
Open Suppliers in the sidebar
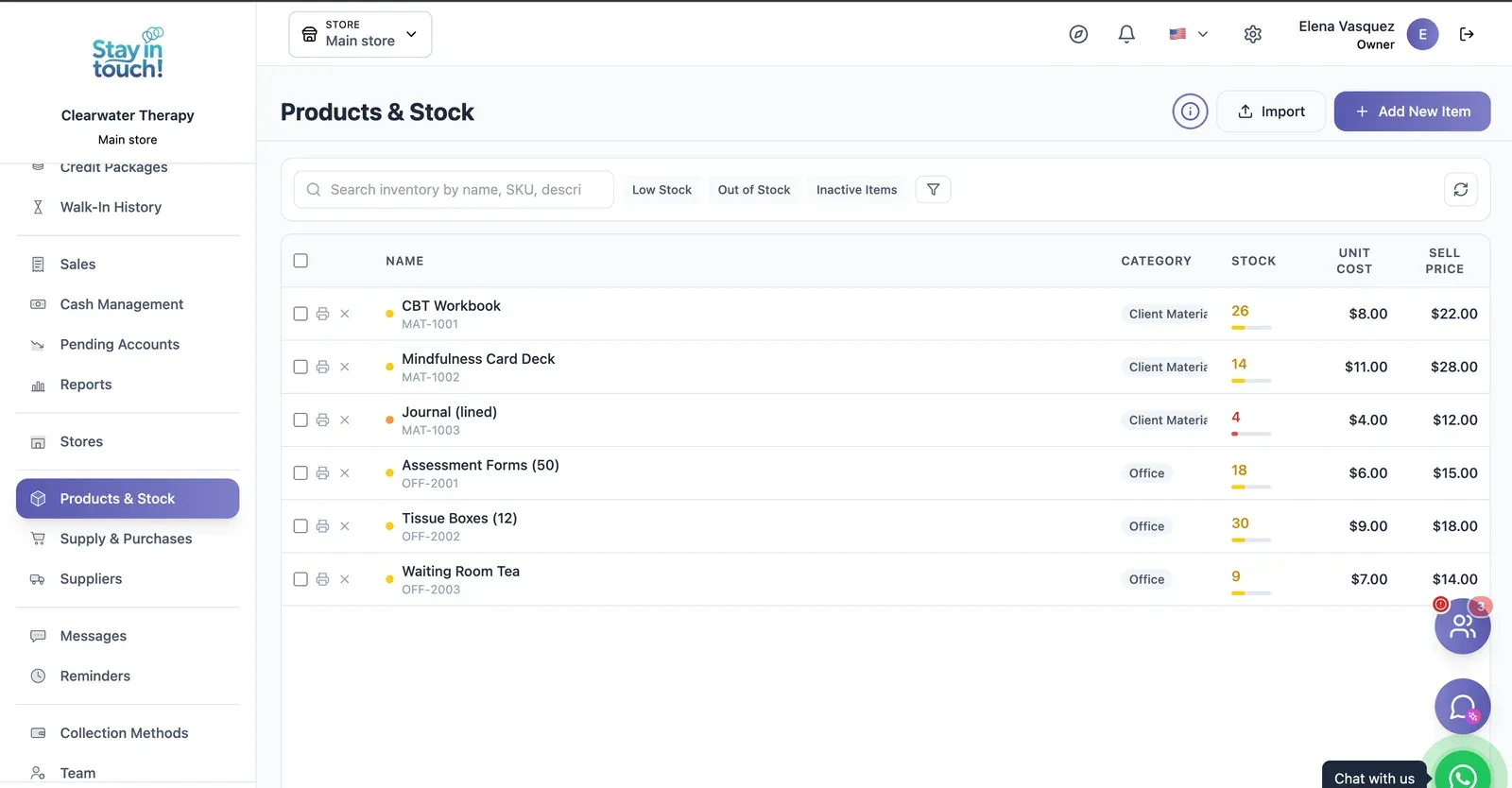(128, 579)
